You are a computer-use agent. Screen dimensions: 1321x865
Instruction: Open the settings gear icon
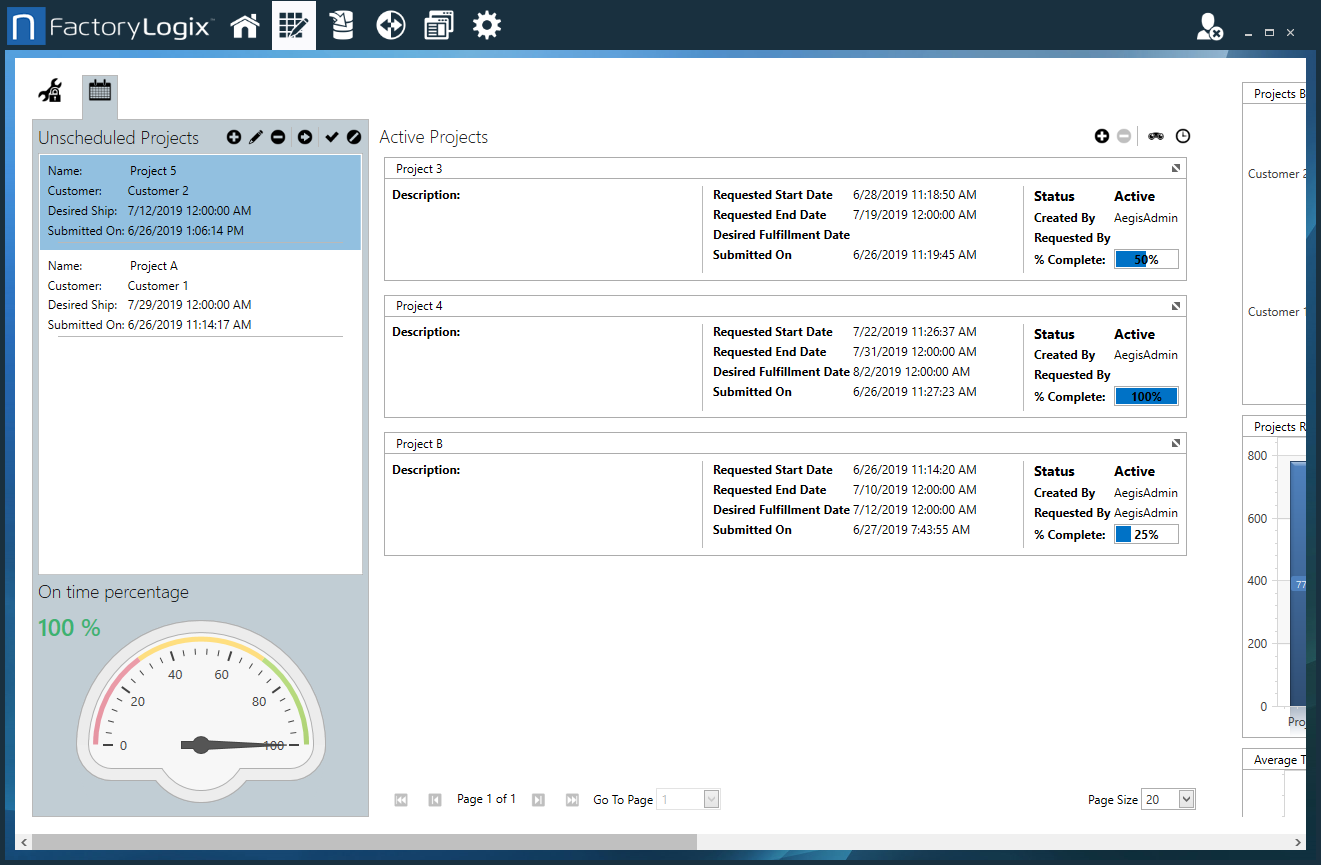click(x=487, y=25)
